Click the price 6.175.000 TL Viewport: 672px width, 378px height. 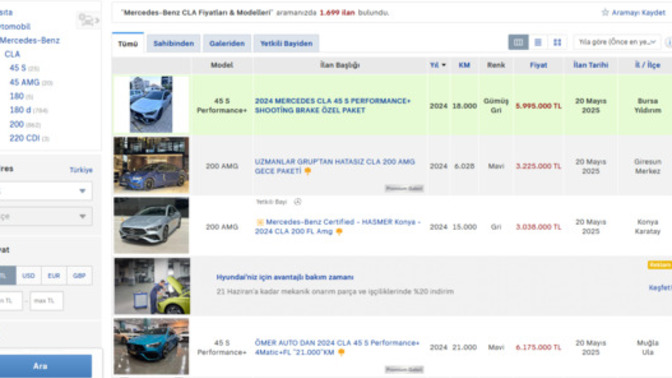click(538, 348)
